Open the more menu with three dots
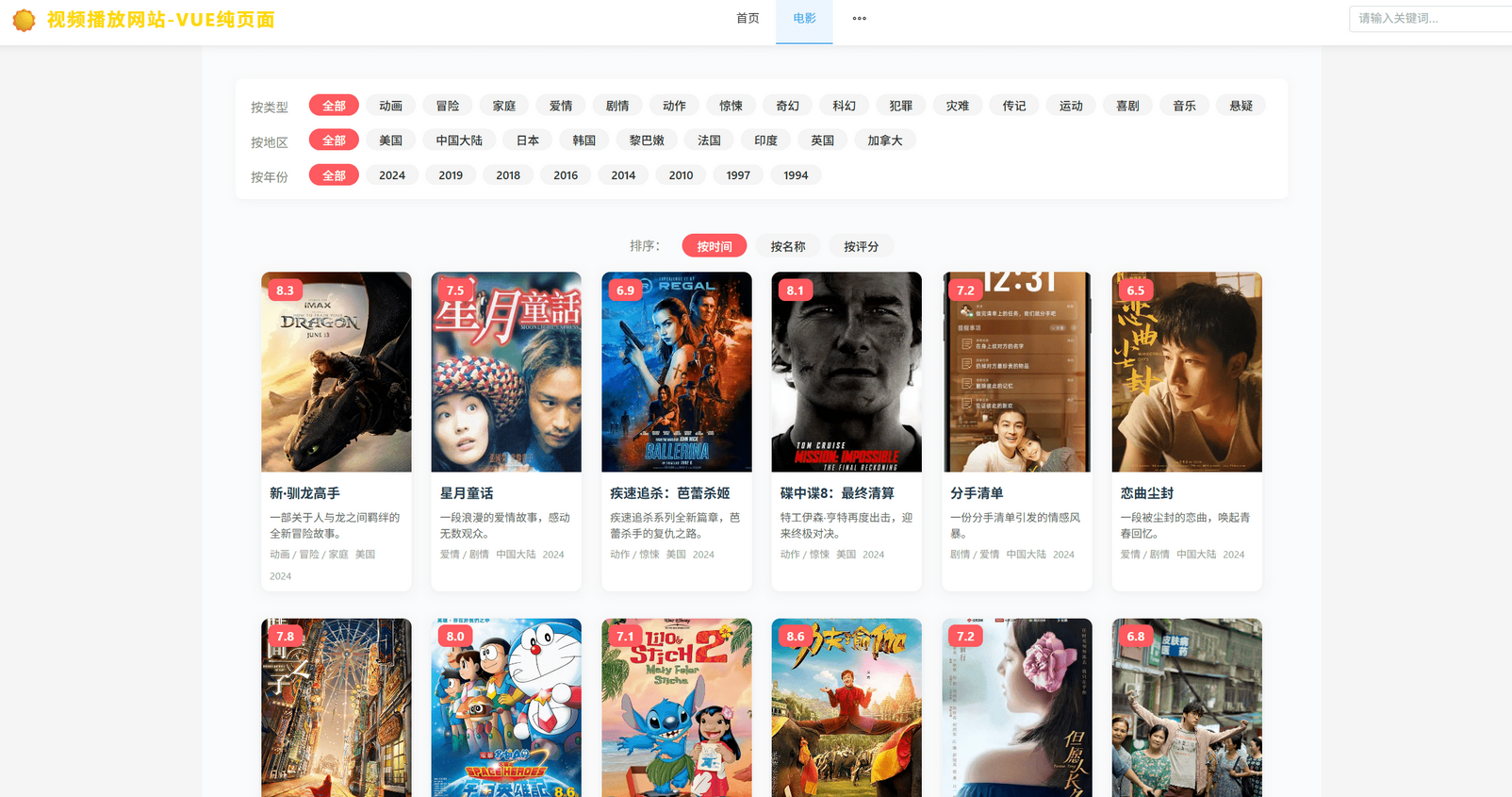The width and height of the screenshot is (1512, 797). point(860,19)
